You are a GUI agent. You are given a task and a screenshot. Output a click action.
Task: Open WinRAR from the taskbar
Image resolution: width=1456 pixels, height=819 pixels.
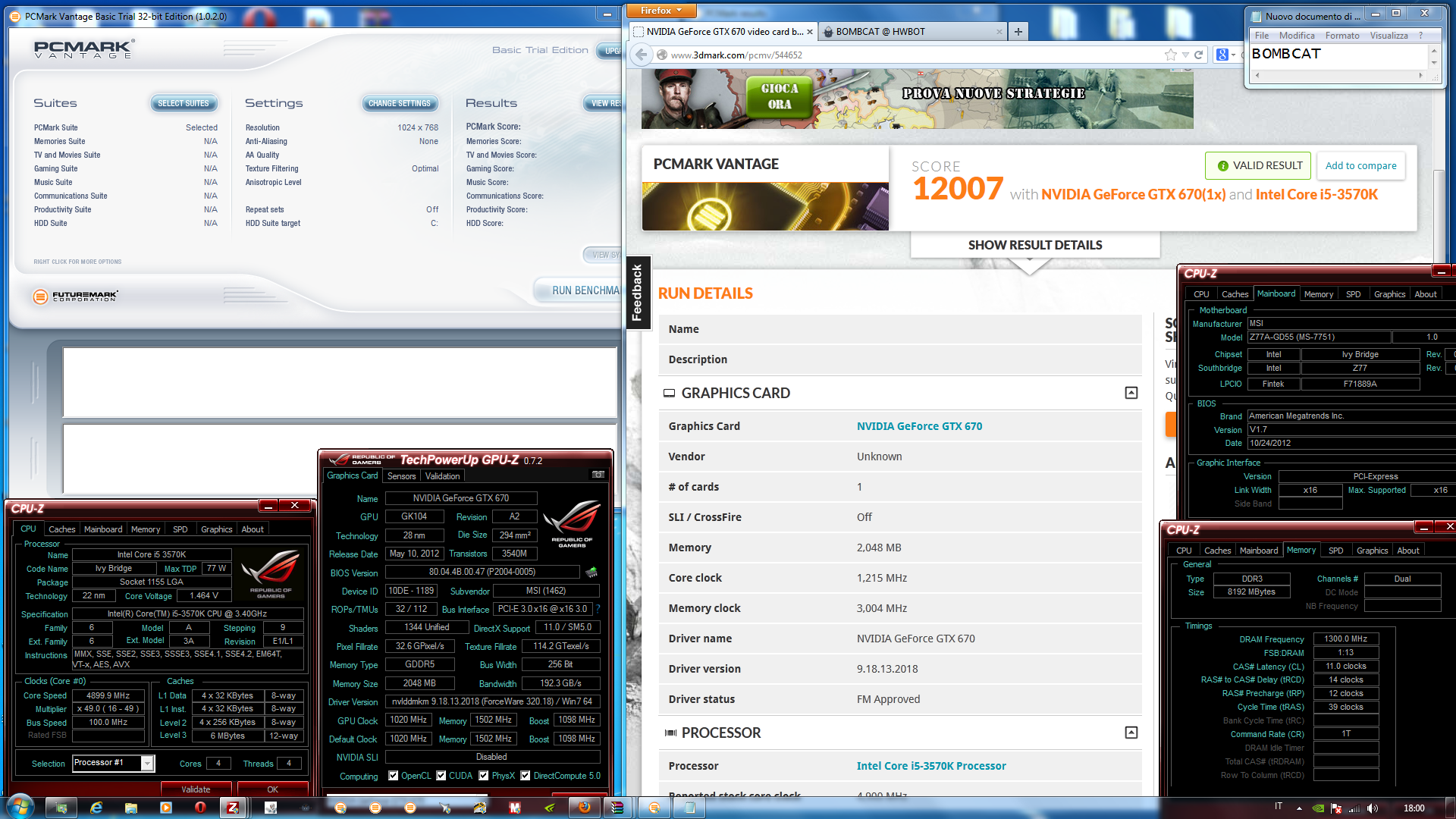click(617, 808)
